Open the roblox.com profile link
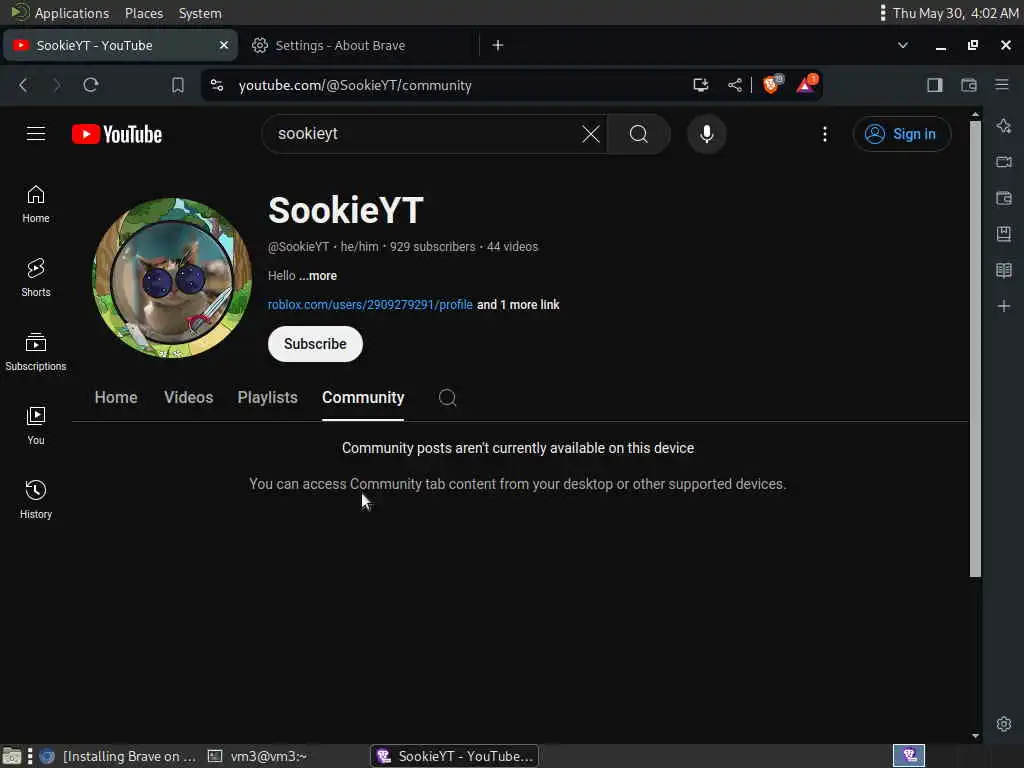Image resolution: width=1024 pixels, height=768 pixels. [x=370, y=304]
